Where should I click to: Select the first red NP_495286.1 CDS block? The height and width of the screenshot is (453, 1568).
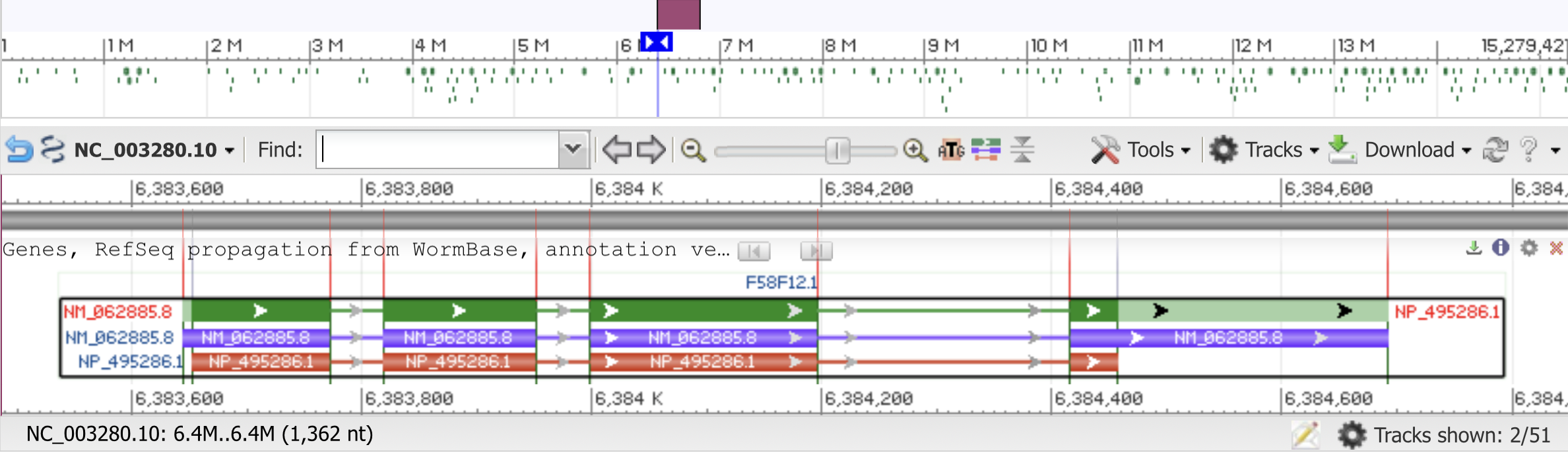[261, 362]
